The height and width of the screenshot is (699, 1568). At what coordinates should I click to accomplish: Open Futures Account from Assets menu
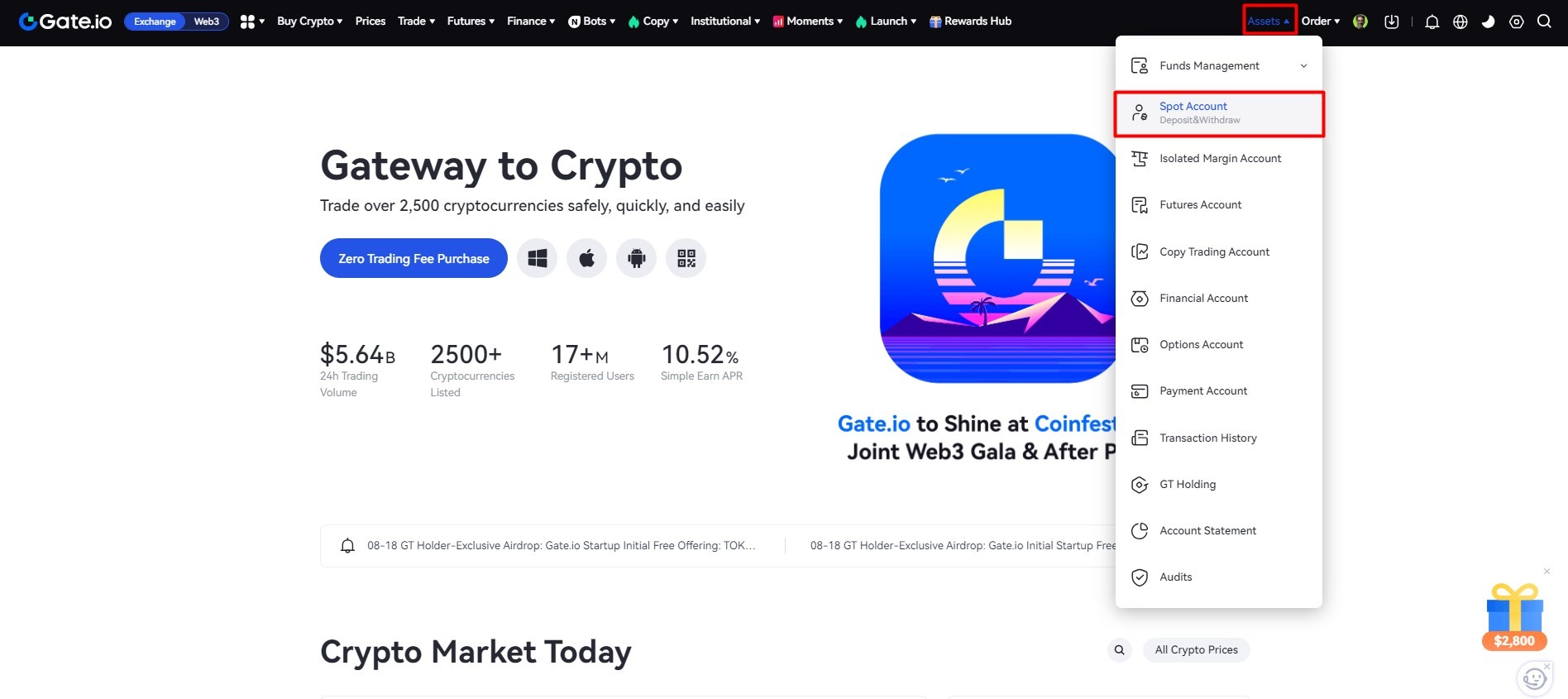(x=1219, y=205)
